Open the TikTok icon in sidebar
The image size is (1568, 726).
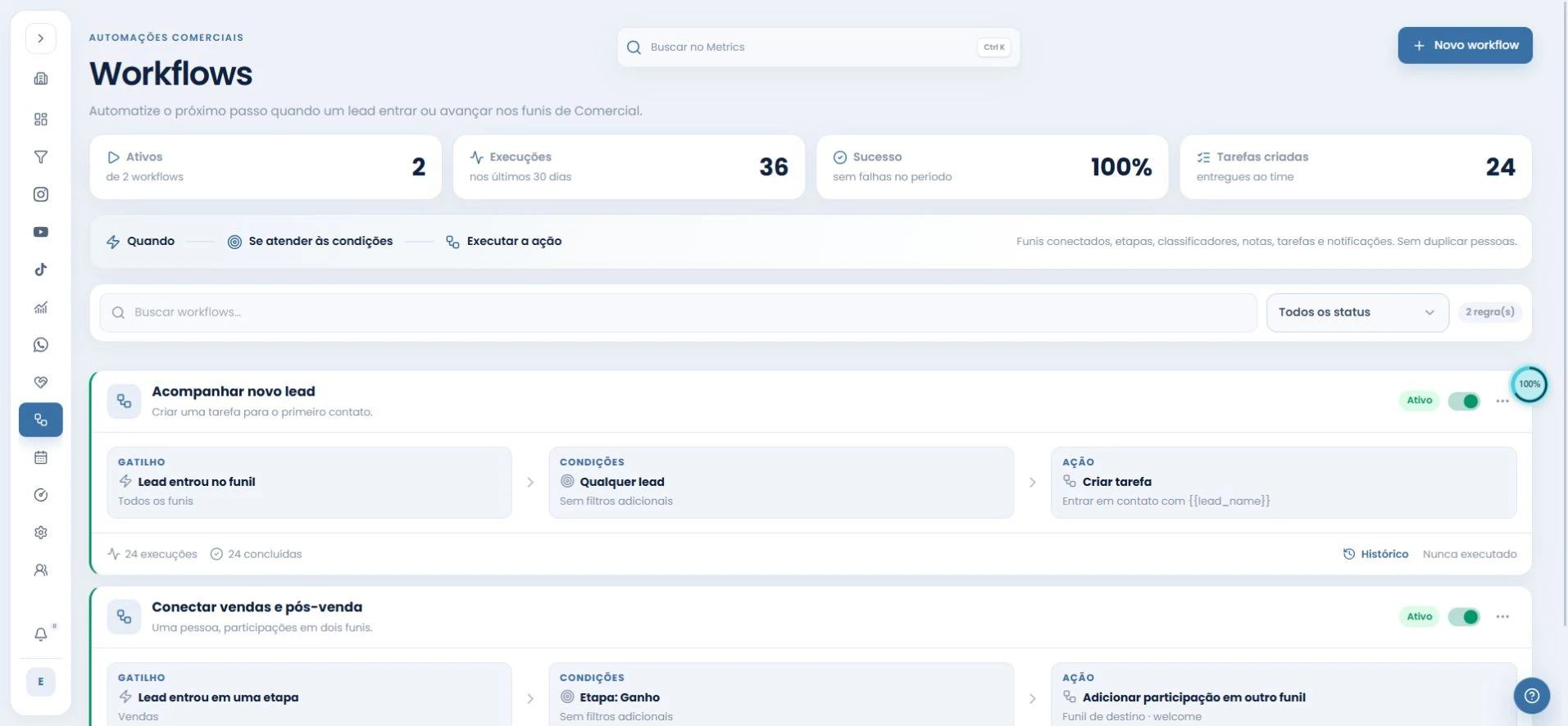click(40, 270)
